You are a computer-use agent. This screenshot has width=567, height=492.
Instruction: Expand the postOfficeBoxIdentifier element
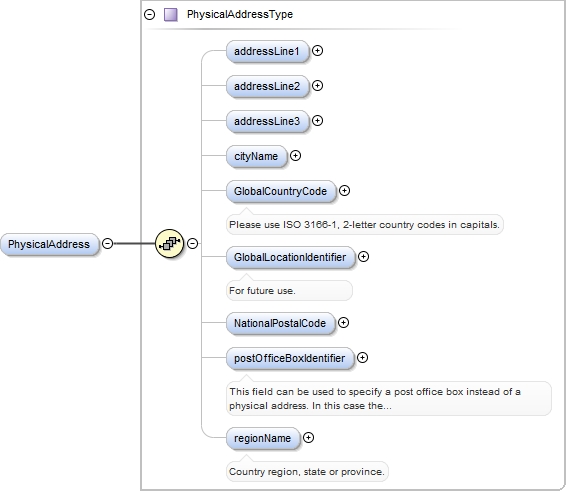(362, 358)
